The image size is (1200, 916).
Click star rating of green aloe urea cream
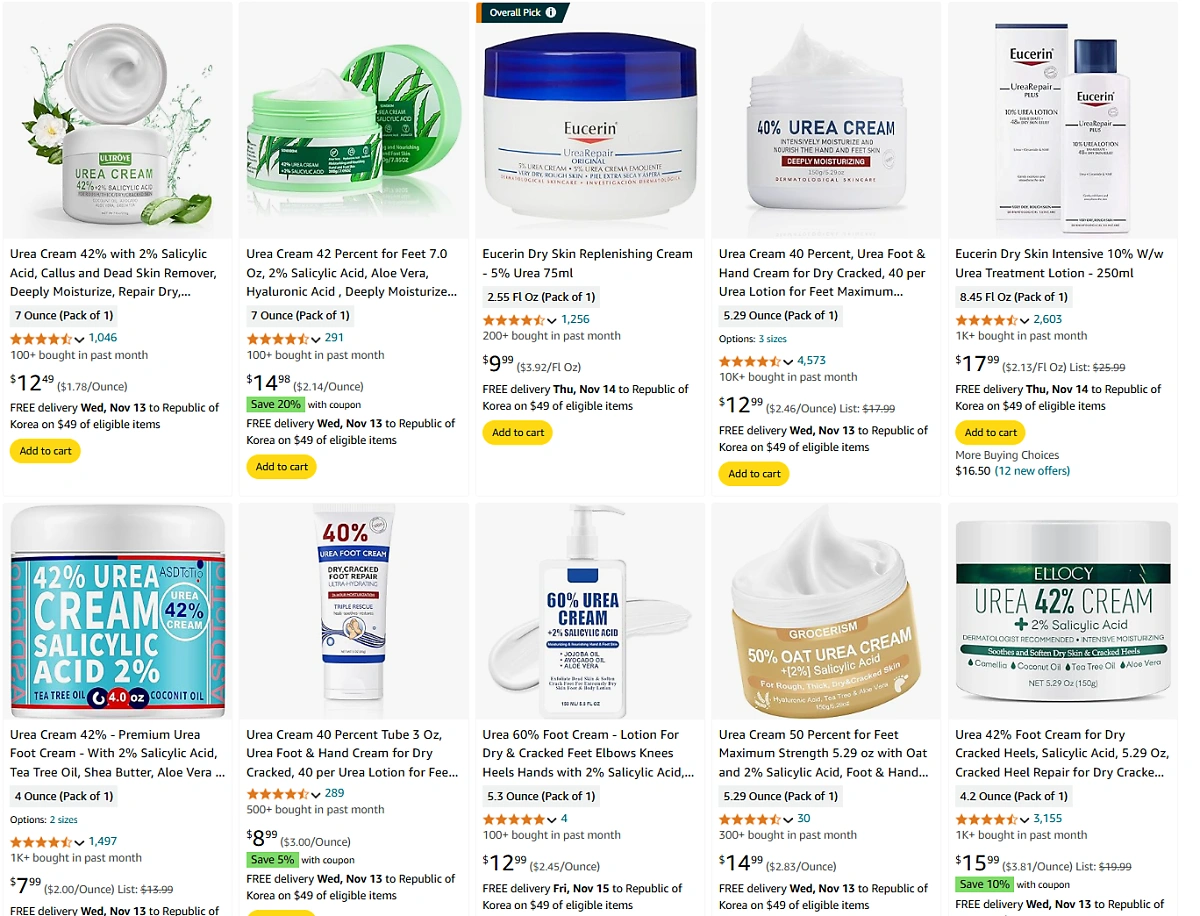pyautogui.click(x=277, y=339)
